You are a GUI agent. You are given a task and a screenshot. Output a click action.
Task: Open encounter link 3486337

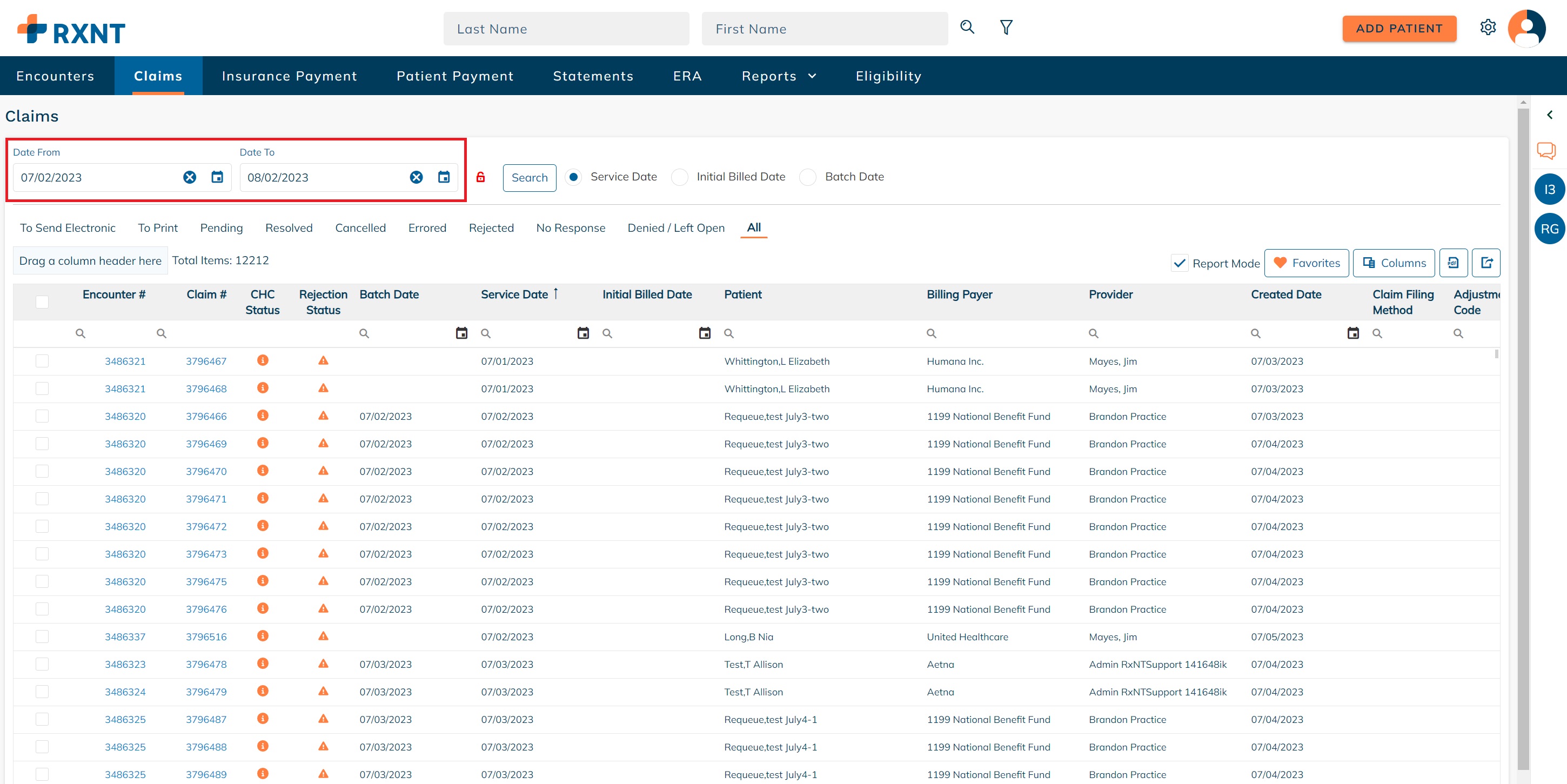pyautogui.click(x=125, y=637)
